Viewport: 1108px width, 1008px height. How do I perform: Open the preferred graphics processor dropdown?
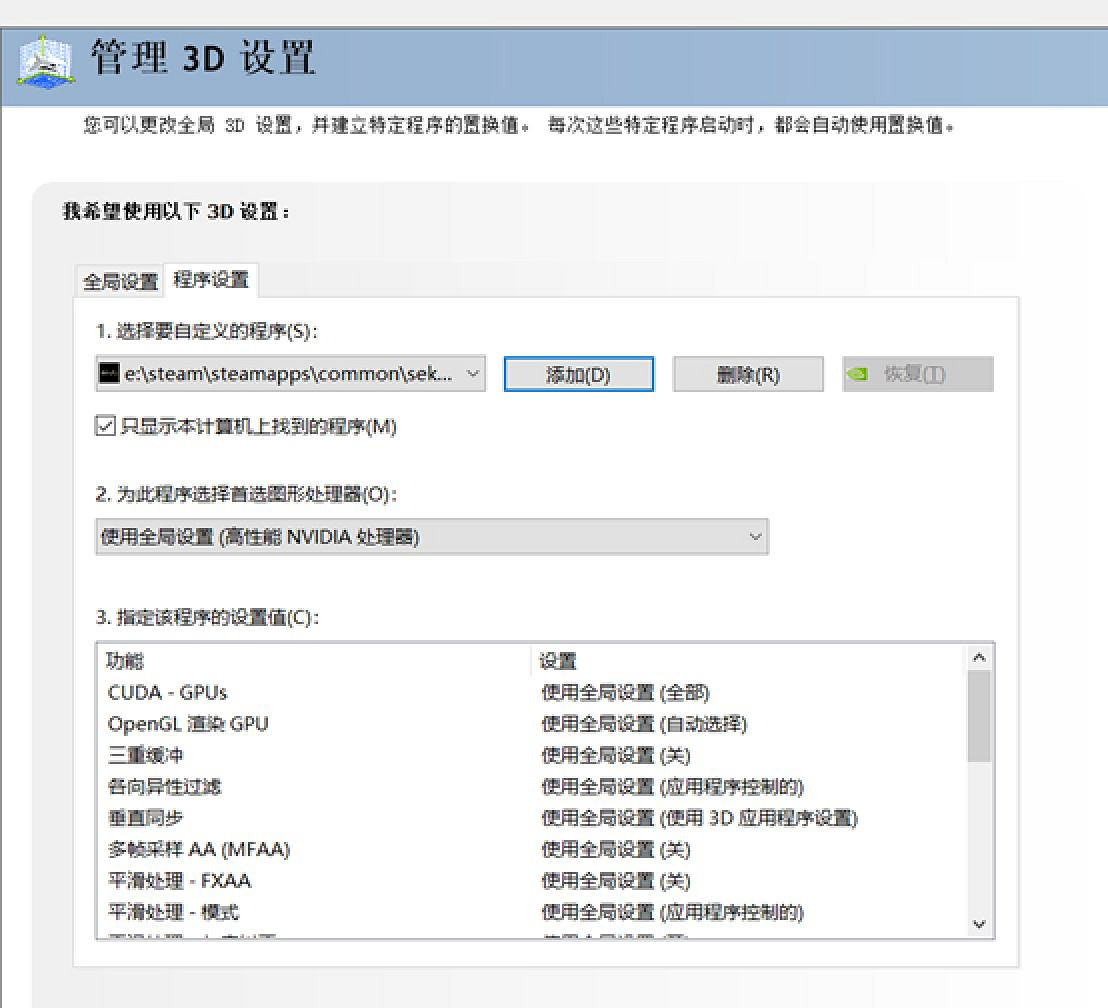coord(757,536)
